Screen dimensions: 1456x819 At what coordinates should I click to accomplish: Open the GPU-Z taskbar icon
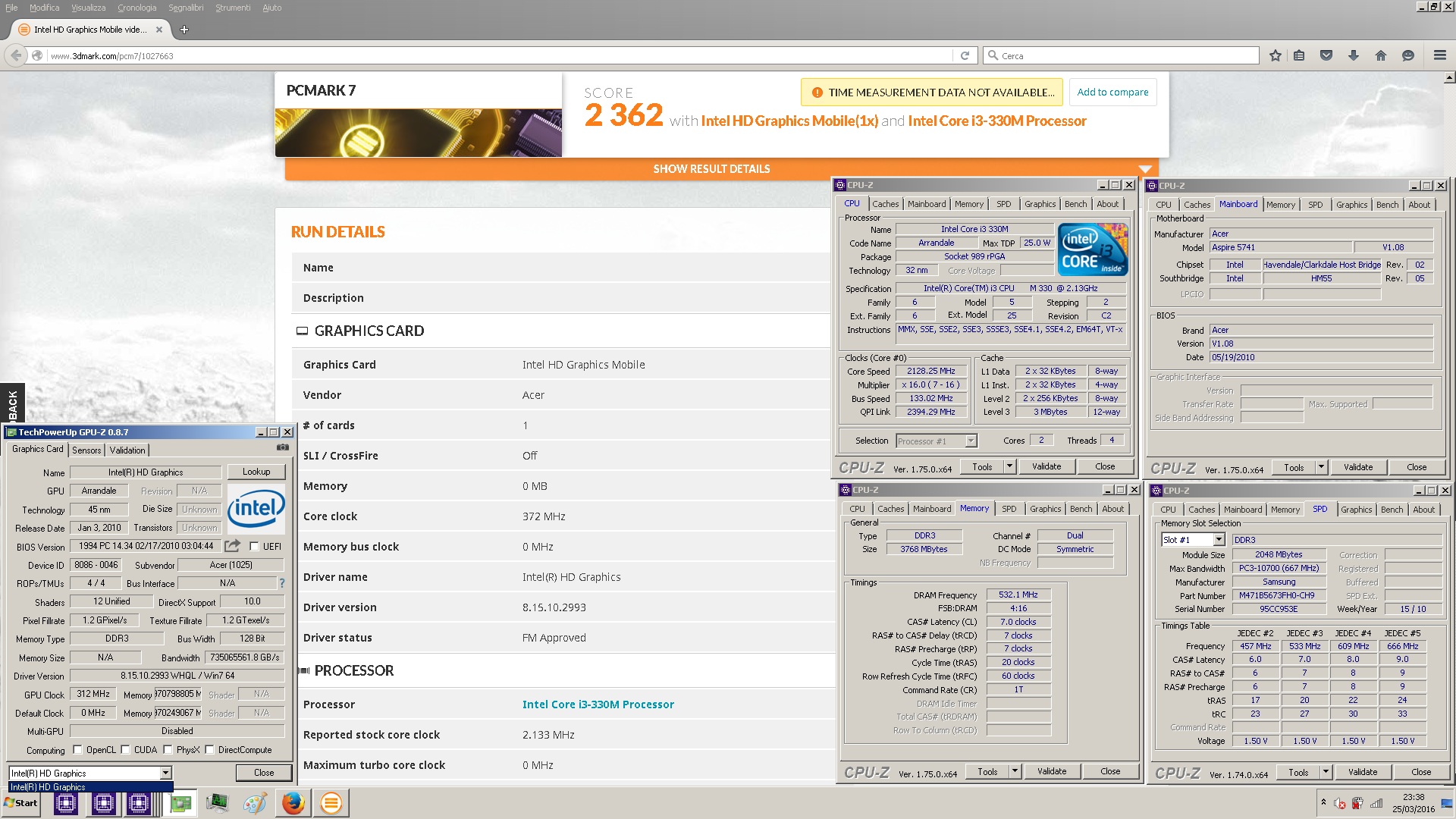coord(180,803)
